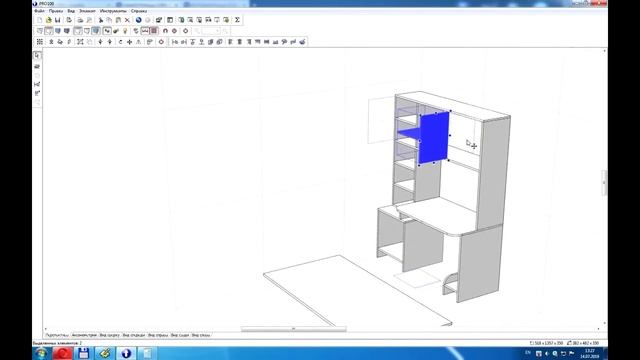The width and height of the screenshot is (640, 360).
Task: Open the zoom level combo box in toolbar
Action: tap(211, 31)
